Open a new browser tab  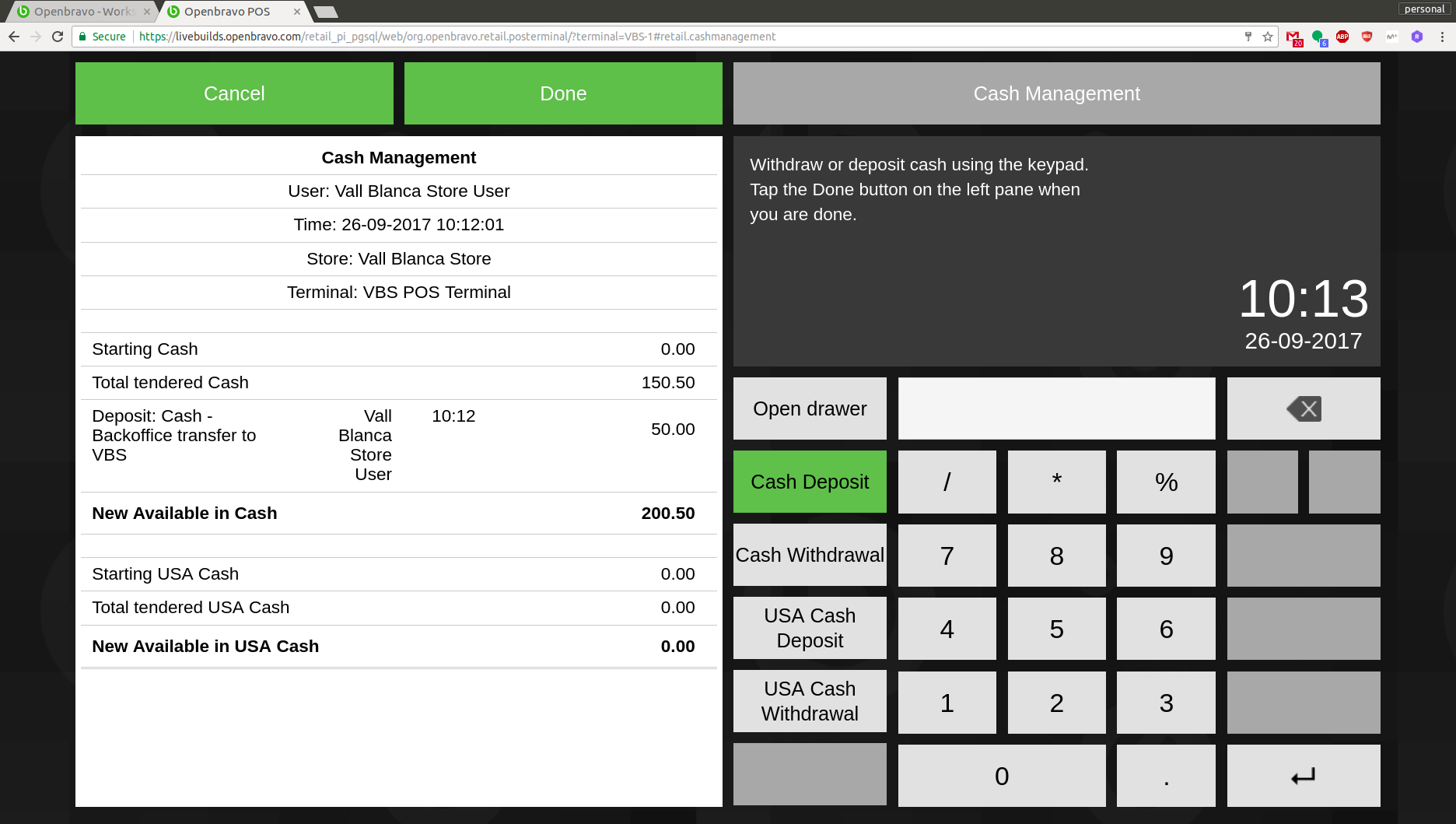(325, 12)
